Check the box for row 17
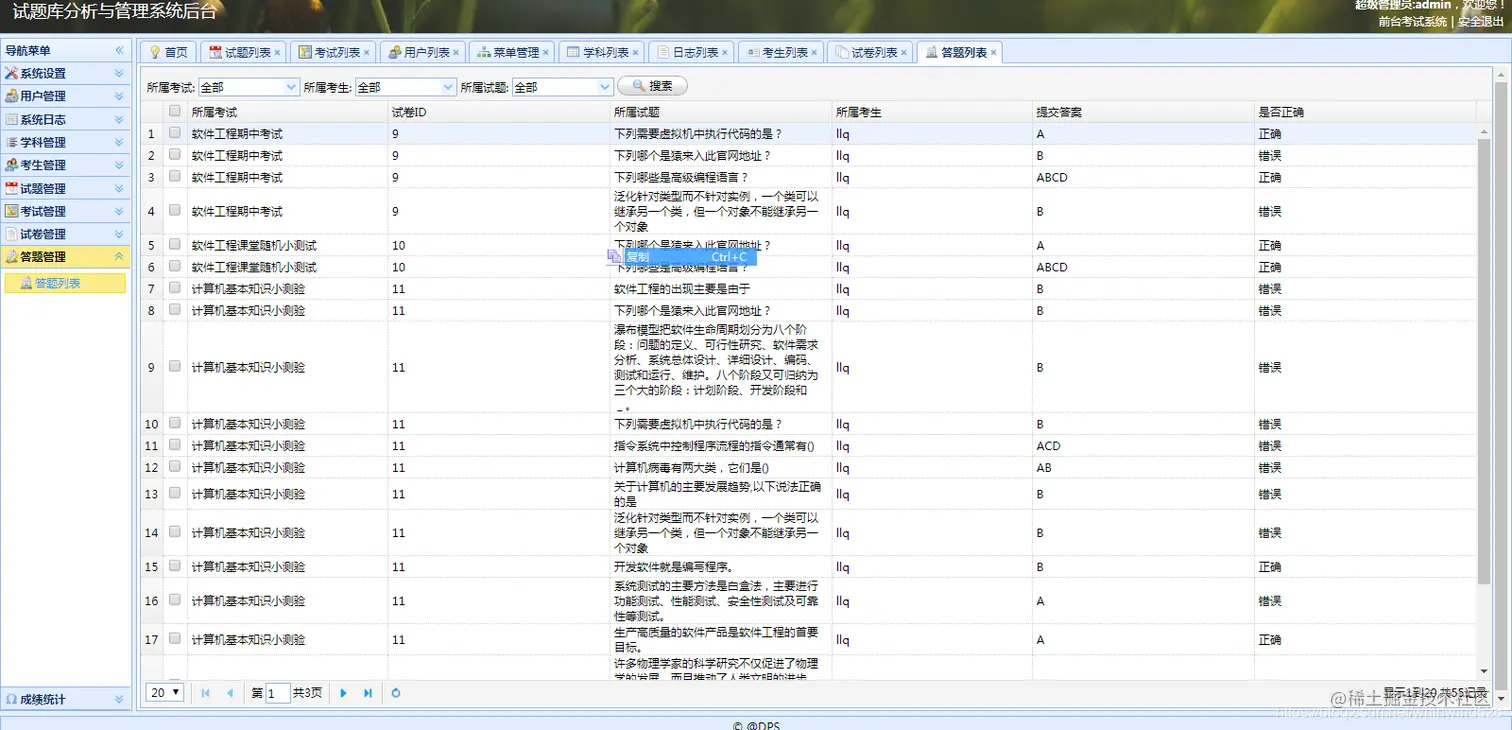 [x=175, y=638]
